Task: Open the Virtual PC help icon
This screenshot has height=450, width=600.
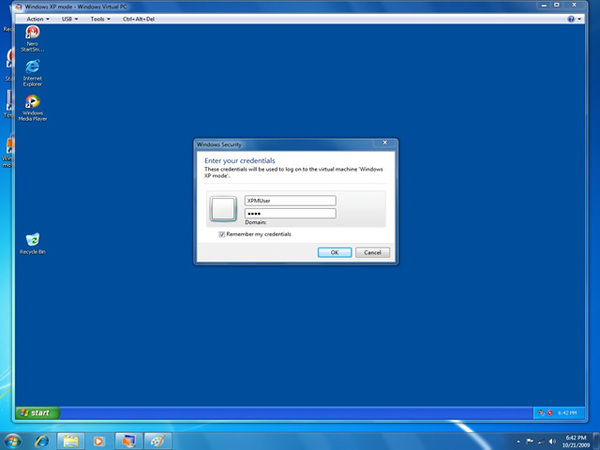Action: [x=571, y=19]
